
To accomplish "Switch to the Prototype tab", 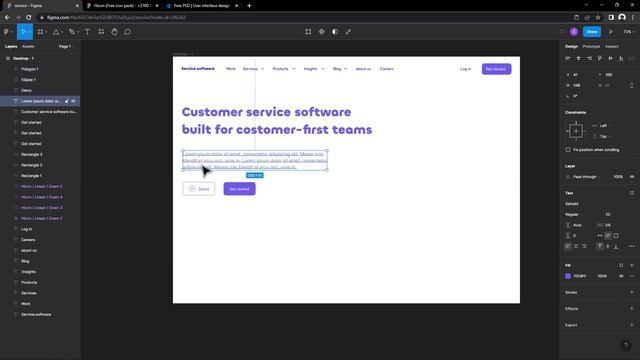I will coord(591,47).
